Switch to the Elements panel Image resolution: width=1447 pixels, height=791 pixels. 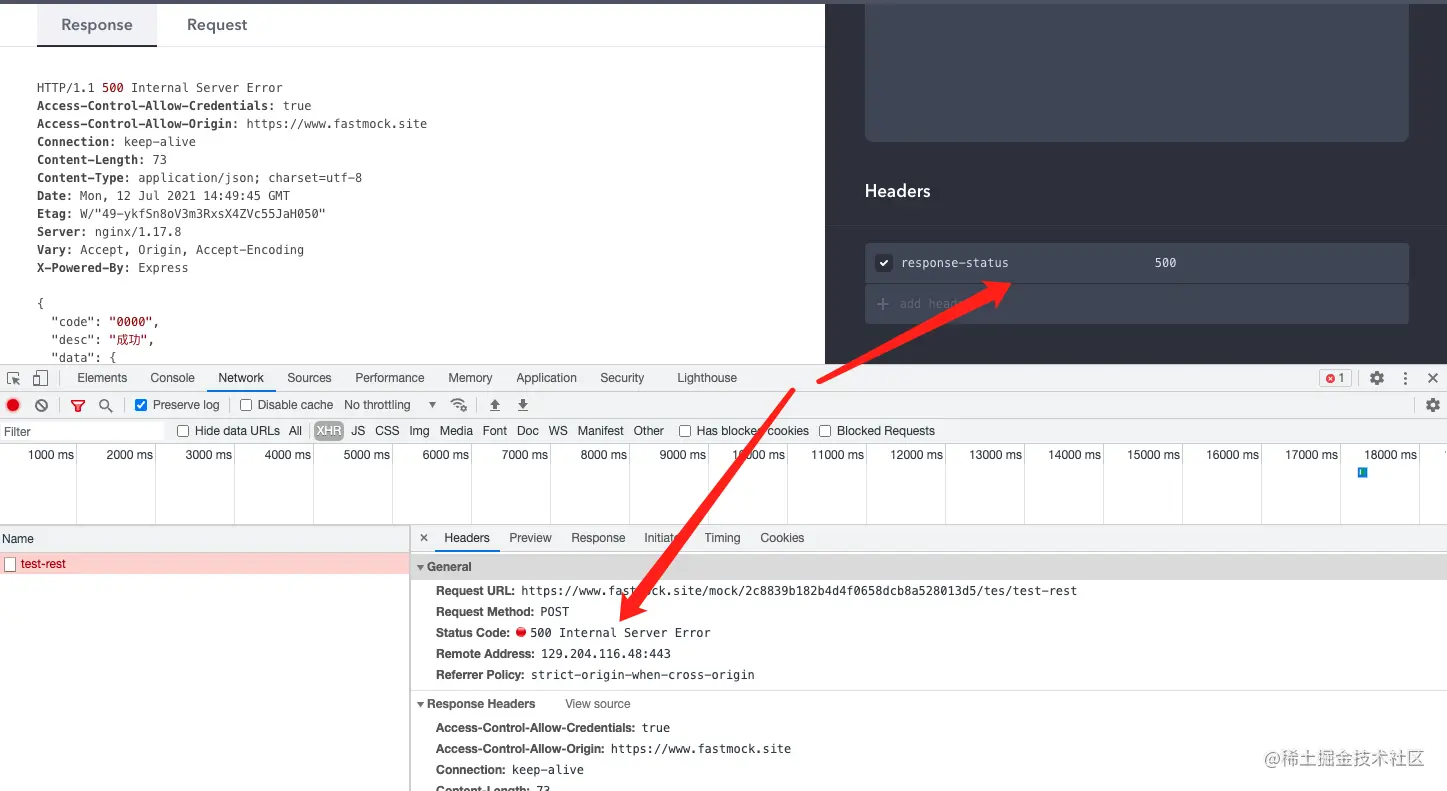[102, 378]
